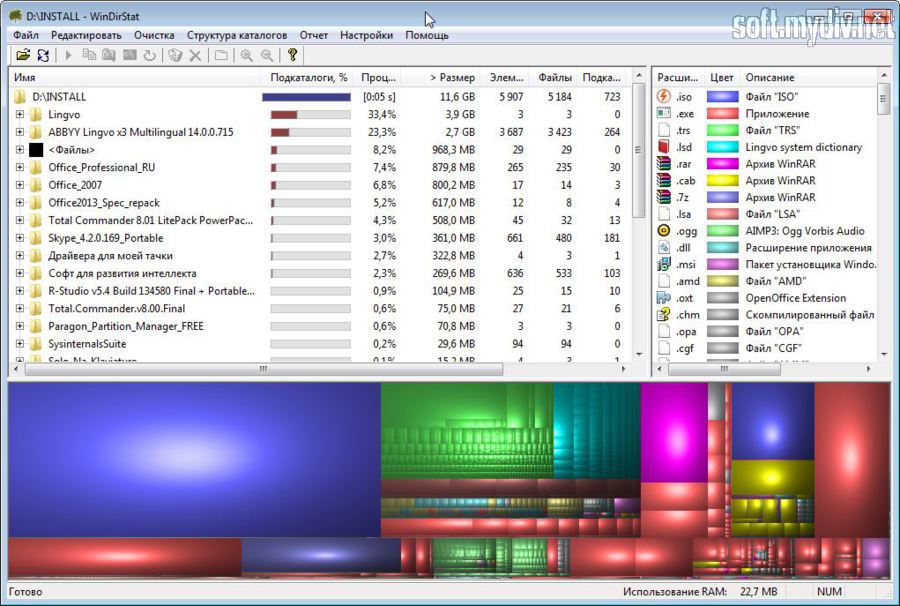Click the Open folder toolbar icon
The image size is (900, 606).
[x=23, y=55]
